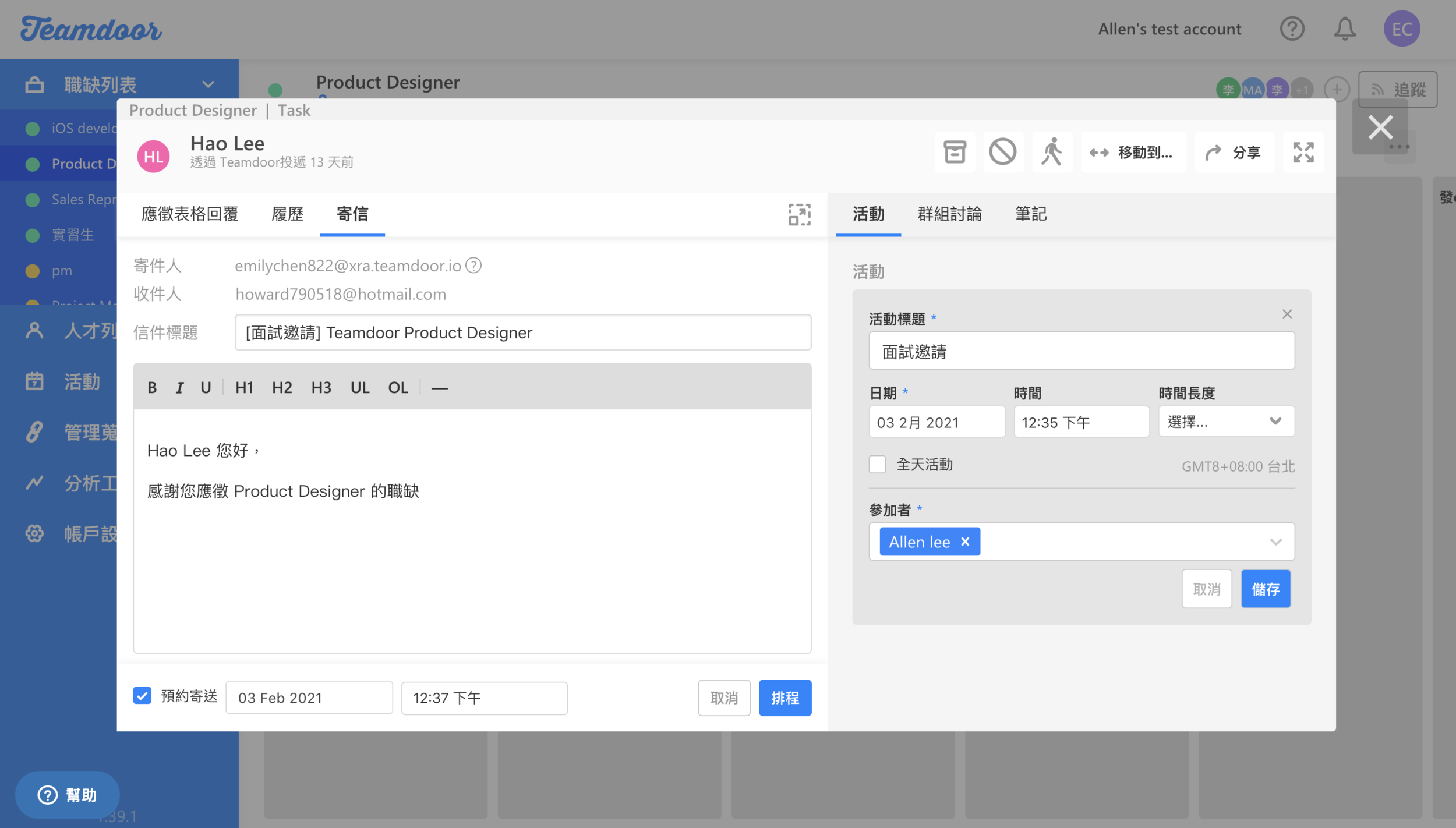Click the help icon beside sender email
Viewport: 1456px width, 828px height.
pyautogui.click(x=473, y=266)
